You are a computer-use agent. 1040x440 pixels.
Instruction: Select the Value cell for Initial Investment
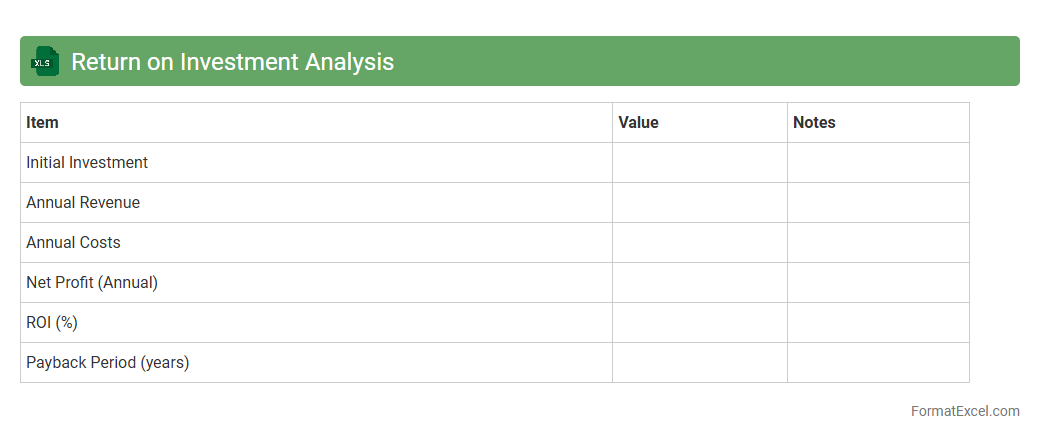[699, 162]
